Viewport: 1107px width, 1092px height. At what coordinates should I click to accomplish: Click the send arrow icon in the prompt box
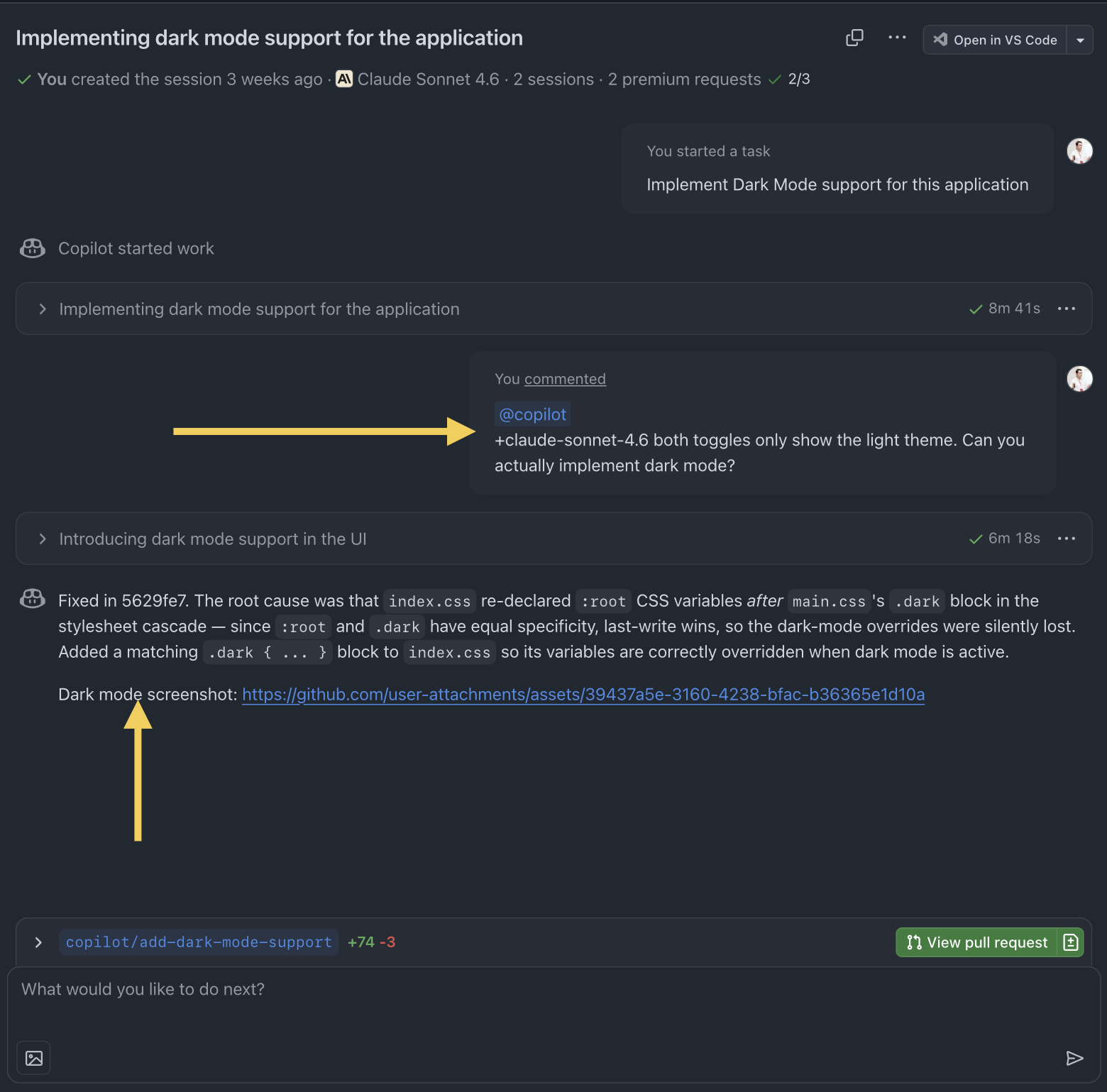point(1074,1058)
